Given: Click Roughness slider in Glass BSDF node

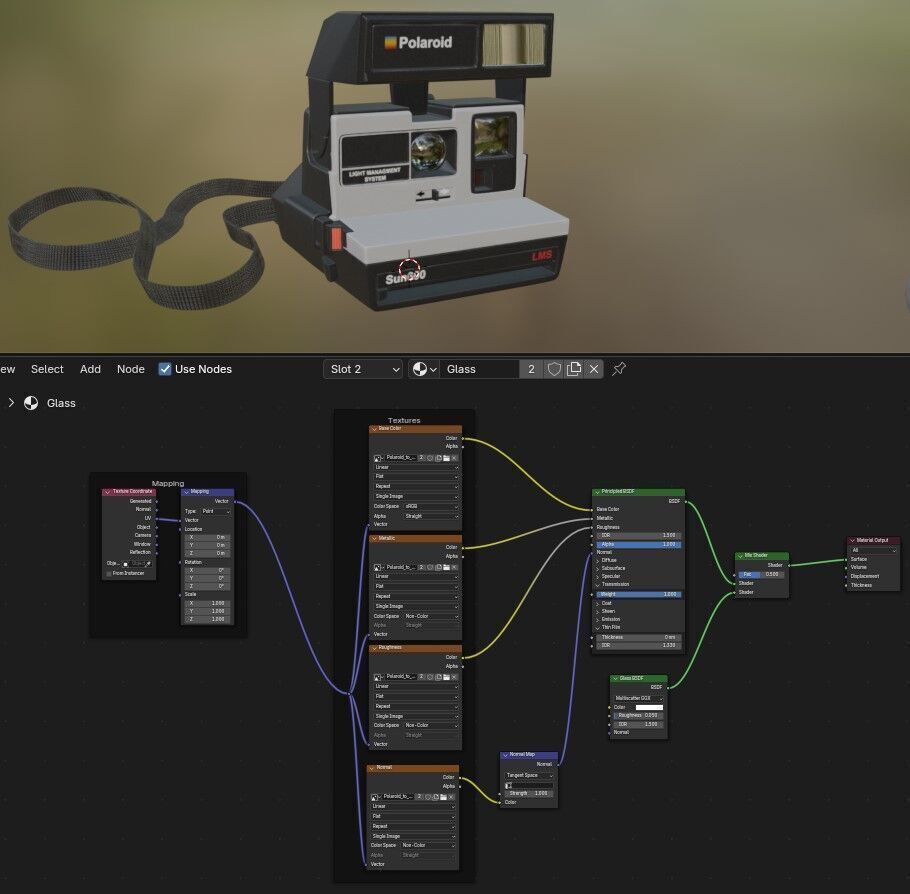Looking at the screenshot, I should tap(638, 716).
